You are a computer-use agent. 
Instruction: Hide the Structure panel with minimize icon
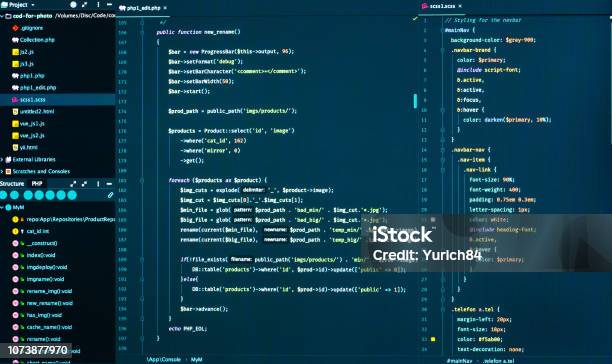point(109,183)
